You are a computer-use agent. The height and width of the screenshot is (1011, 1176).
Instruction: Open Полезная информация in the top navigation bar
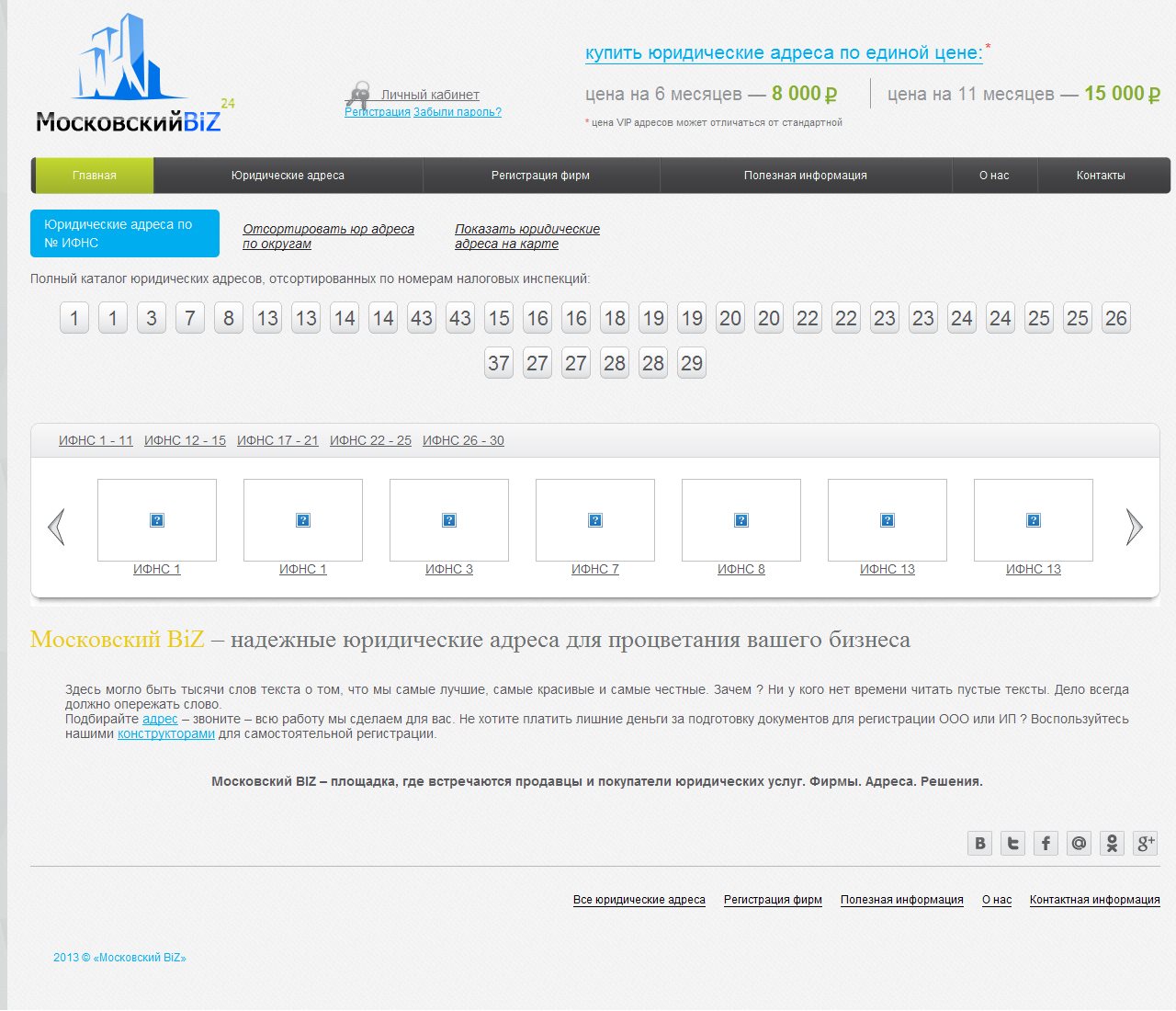[x=806, y=176]
